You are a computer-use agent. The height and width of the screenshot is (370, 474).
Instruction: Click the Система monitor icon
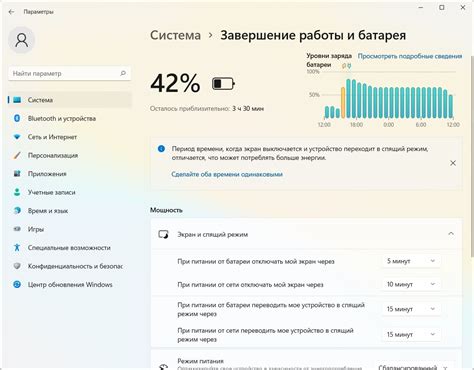[17, 100]
